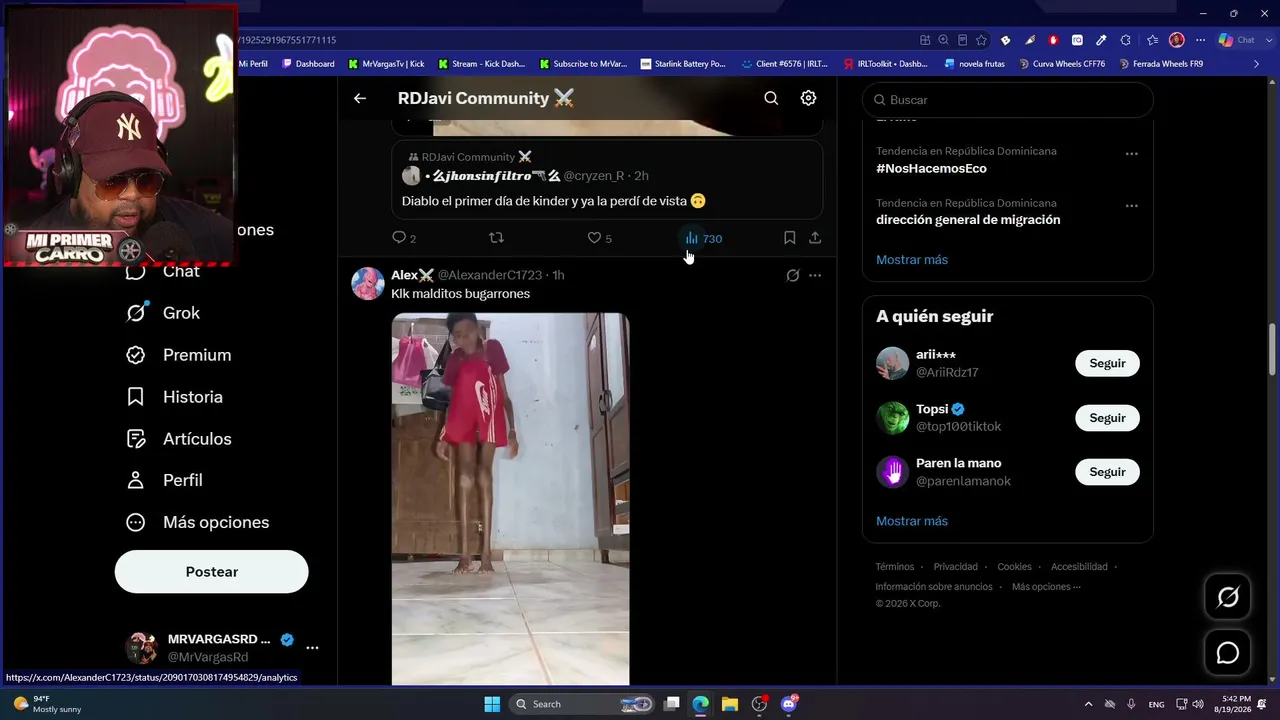Follow arii @AriiRdz17

point(1107,364)
